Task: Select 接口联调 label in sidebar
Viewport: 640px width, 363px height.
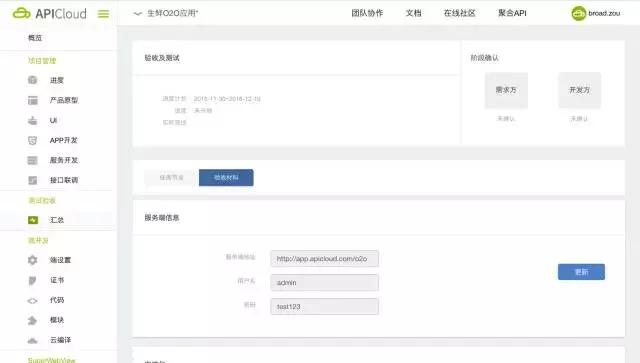Action: [64, 180]
